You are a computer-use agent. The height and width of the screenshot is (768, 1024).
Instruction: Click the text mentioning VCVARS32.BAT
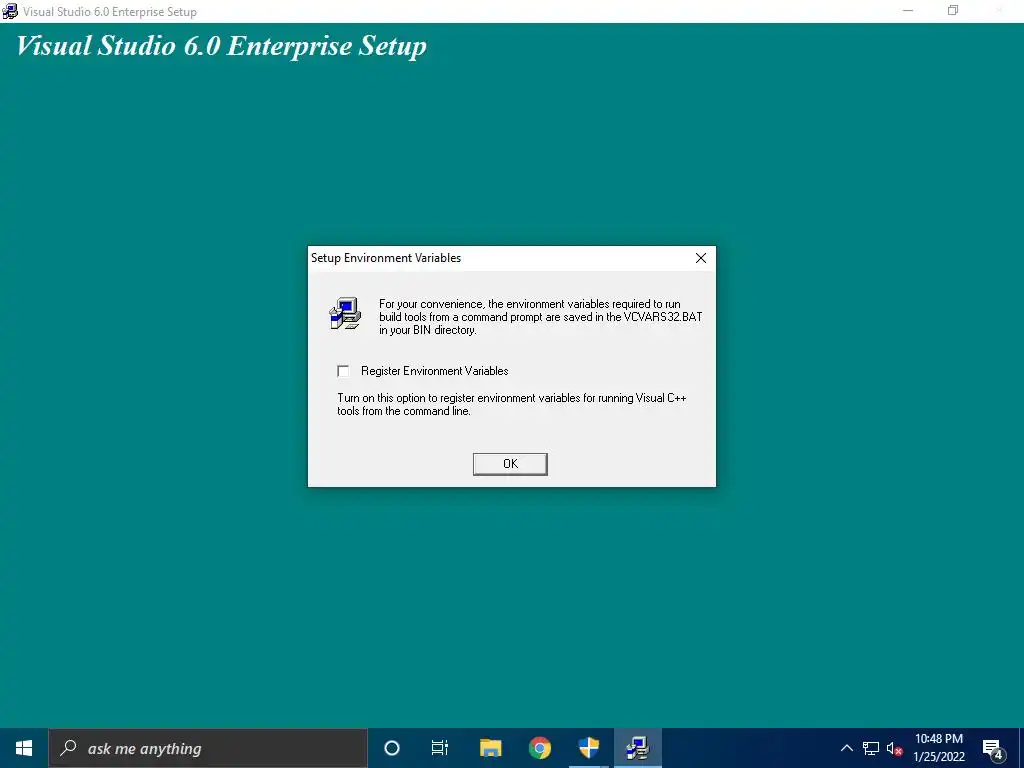click(541, 317)
